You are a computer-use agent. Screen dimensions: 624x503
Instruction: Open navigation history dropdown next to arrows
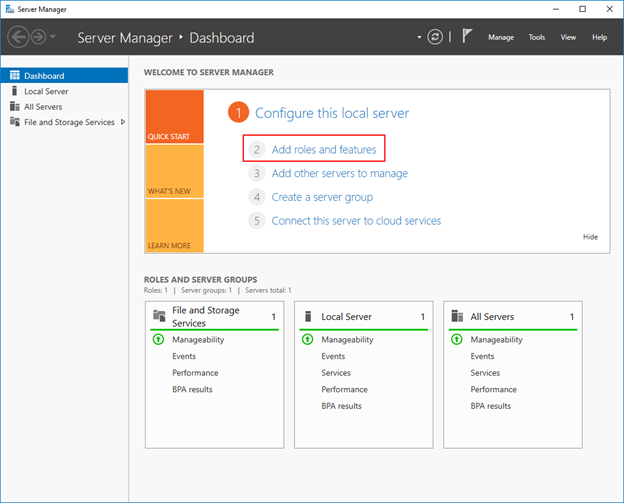[x=53, y=37]
